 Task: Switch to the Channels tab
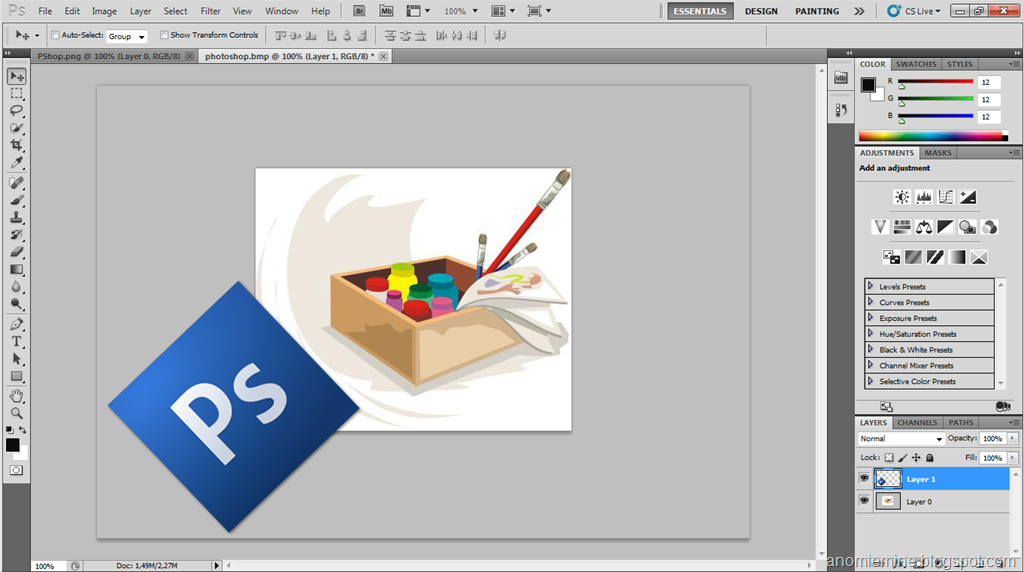[917, 422]
